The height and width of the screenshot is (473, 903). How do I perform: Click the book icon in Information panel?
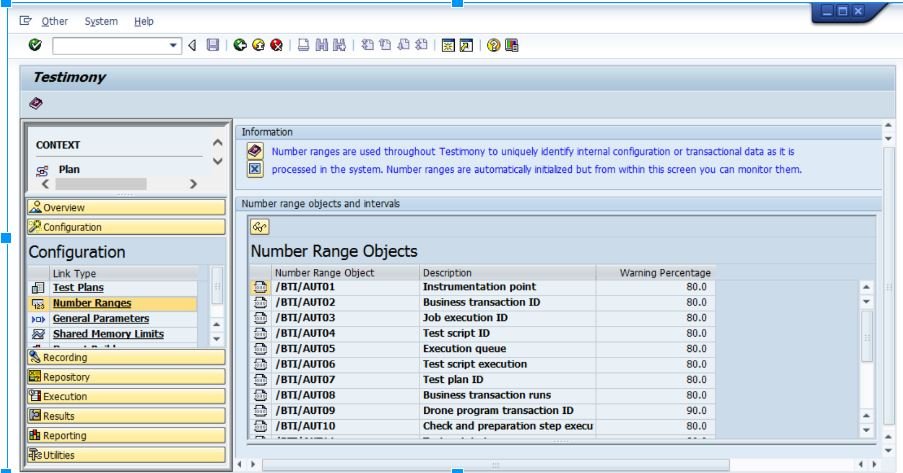(x=255, y=151)
